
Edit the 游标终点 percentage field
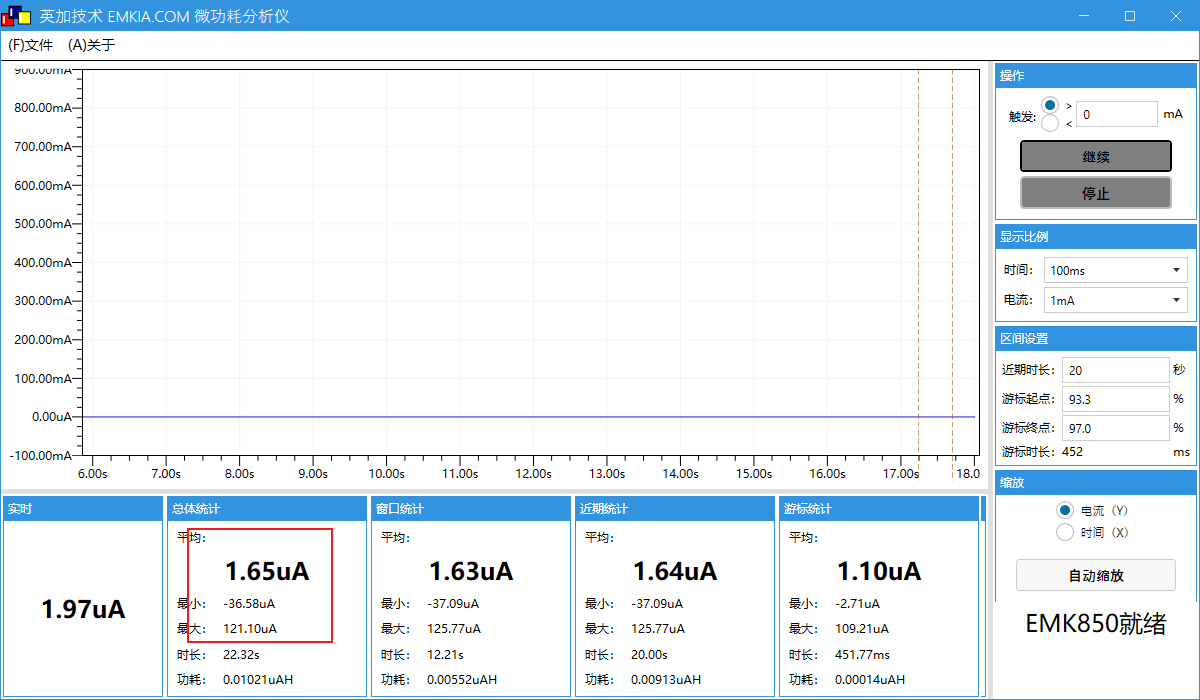(x=1115, y=428)
